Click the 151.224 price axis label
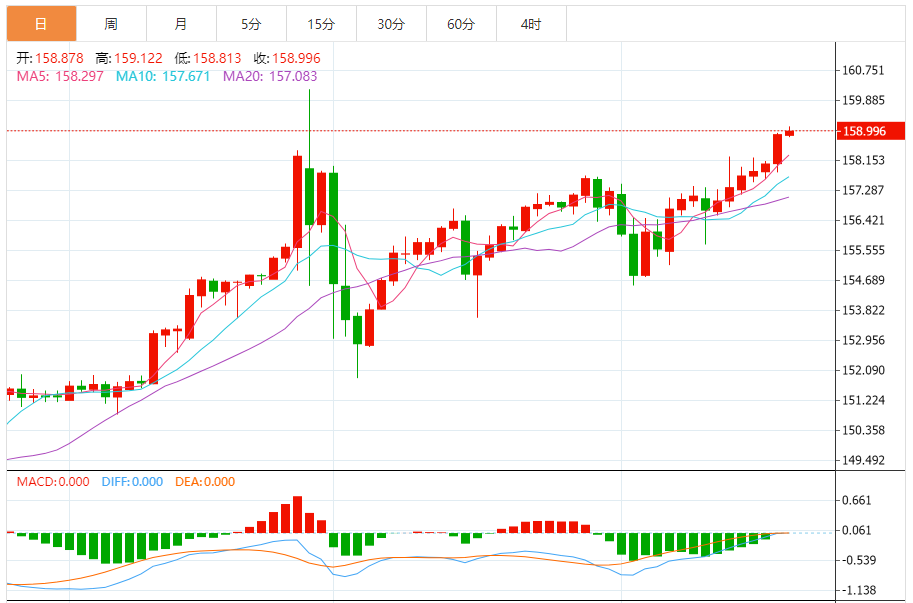 pos(863,400)
